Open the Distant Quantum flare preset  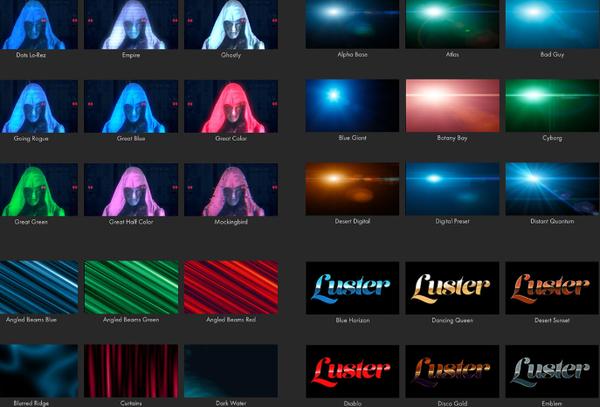553,189
